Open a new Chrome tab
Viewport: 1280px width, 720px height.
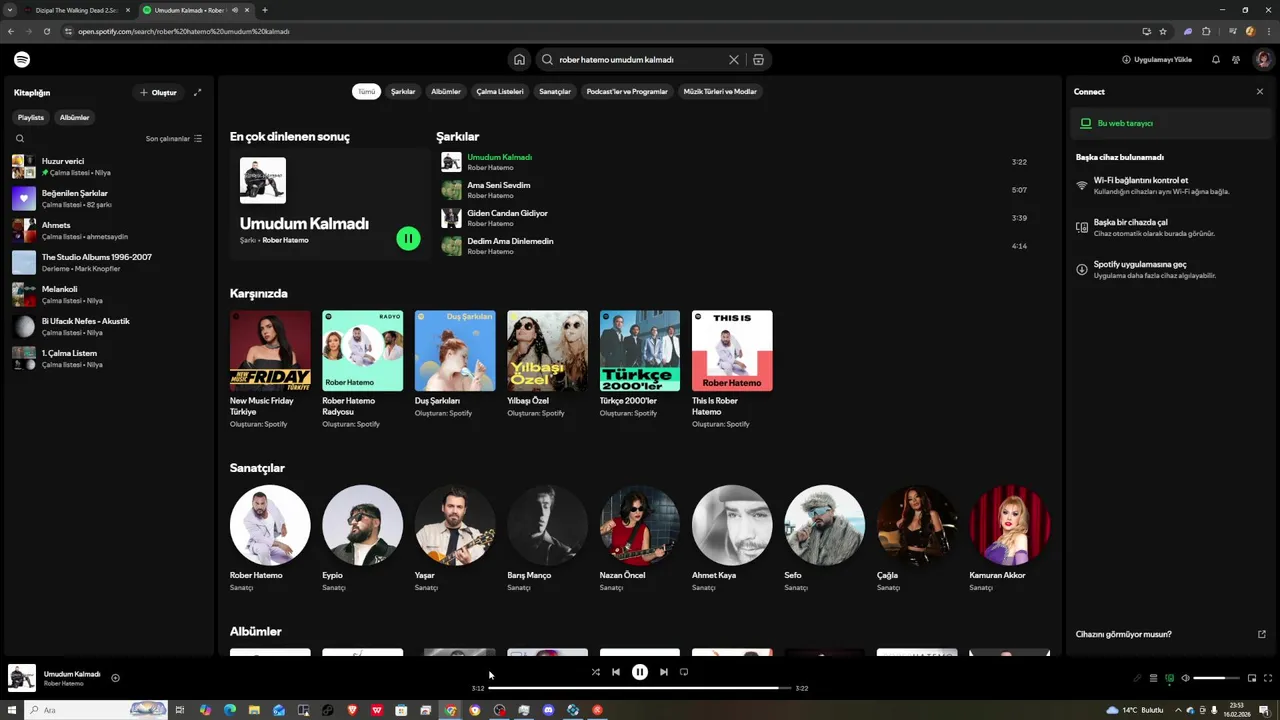coord(264,10)
